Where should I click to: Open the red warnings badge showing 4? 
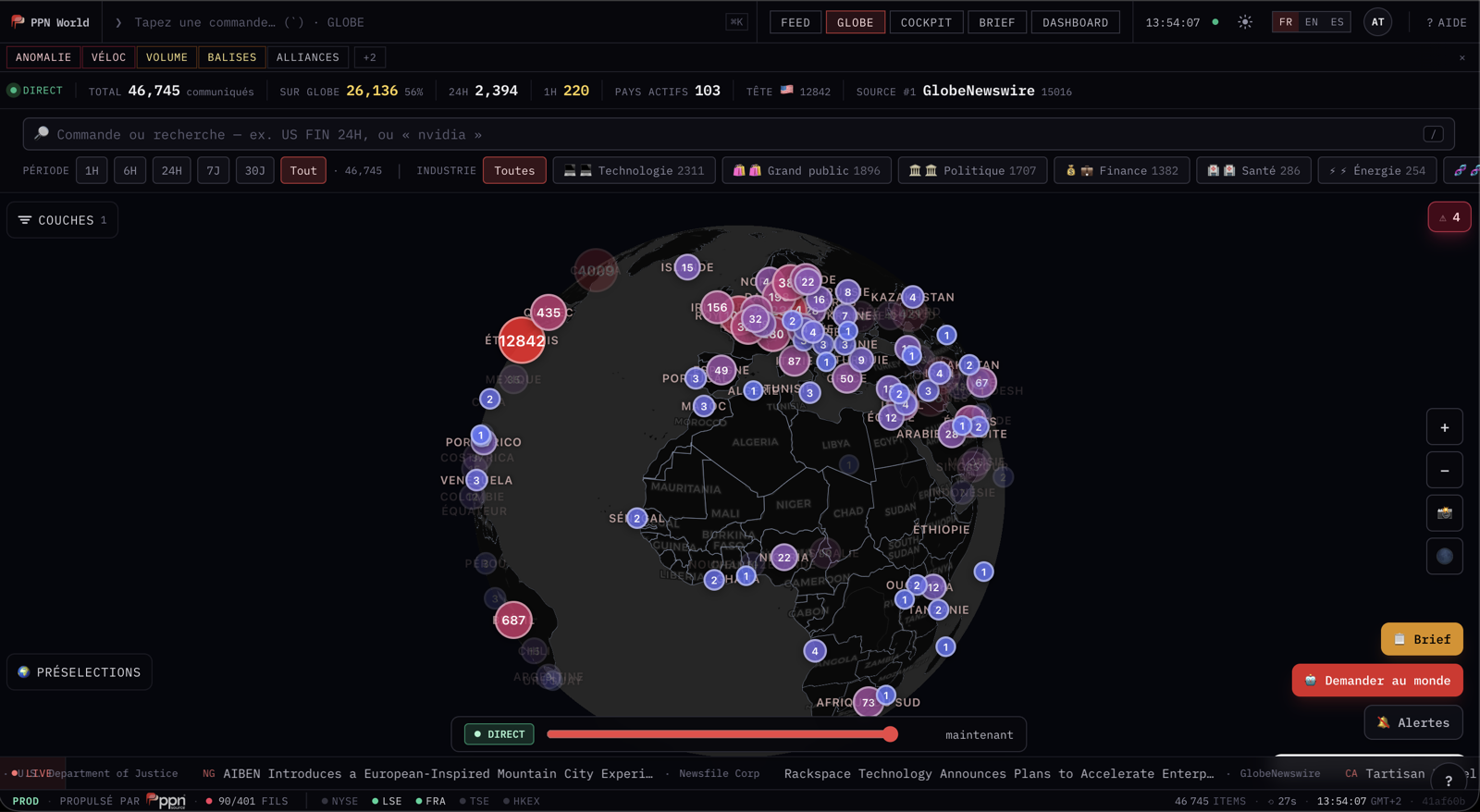[1449, 217]
